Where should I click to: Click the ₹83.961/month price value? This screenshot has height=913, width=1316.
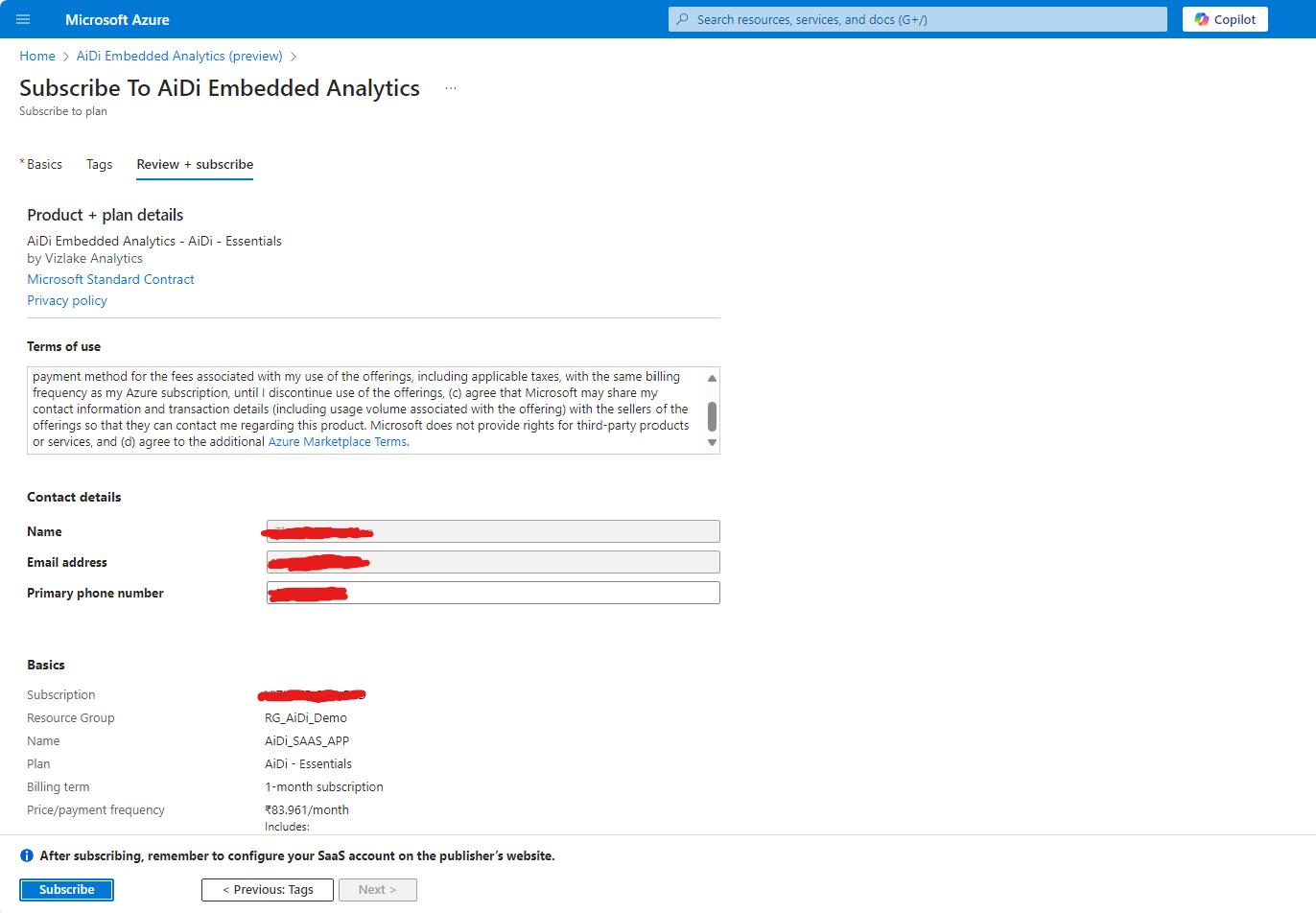307,810
